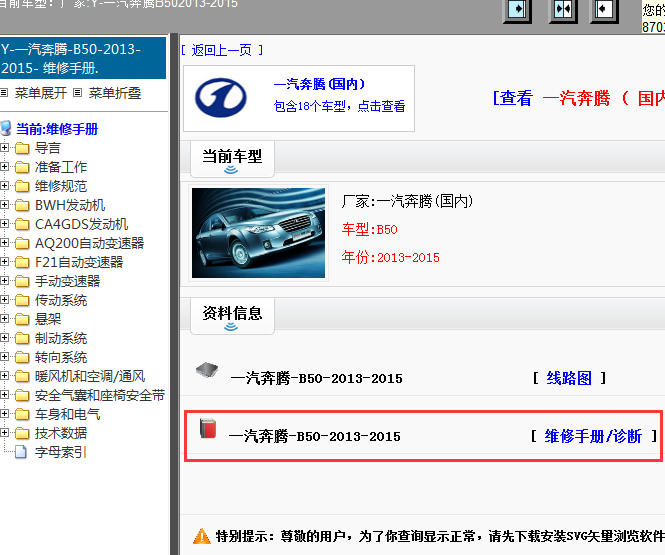Click the 一汽奔腾(国内) brand link

click(319, 84)
